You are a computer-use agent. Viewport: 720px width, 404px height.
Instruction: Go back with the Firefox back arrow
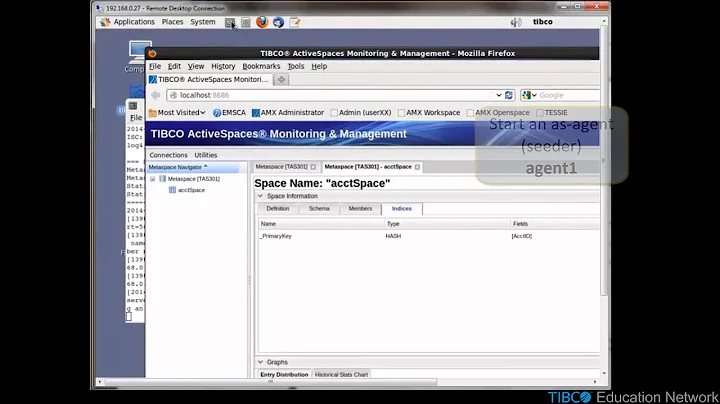(156, 95)
